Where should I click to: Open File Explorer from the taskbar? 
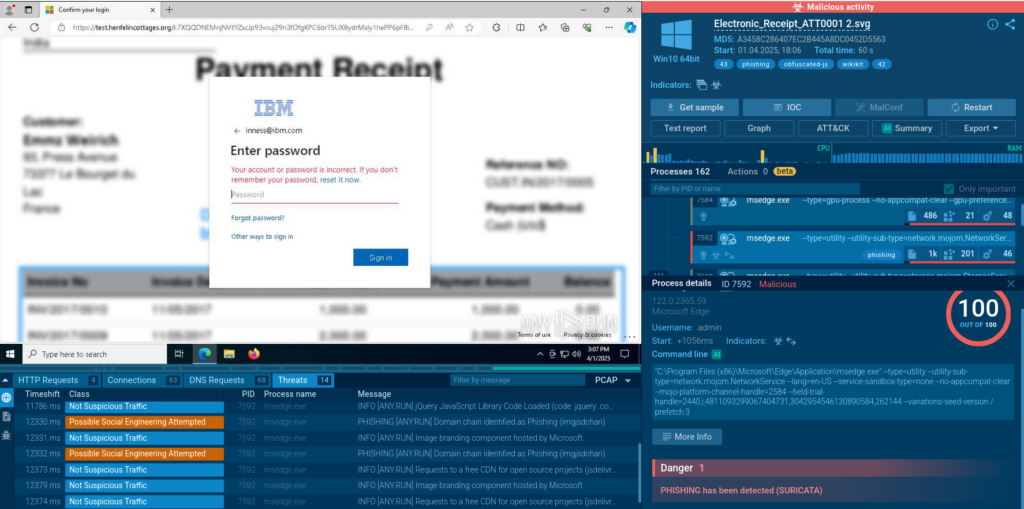tap(229, 354)
